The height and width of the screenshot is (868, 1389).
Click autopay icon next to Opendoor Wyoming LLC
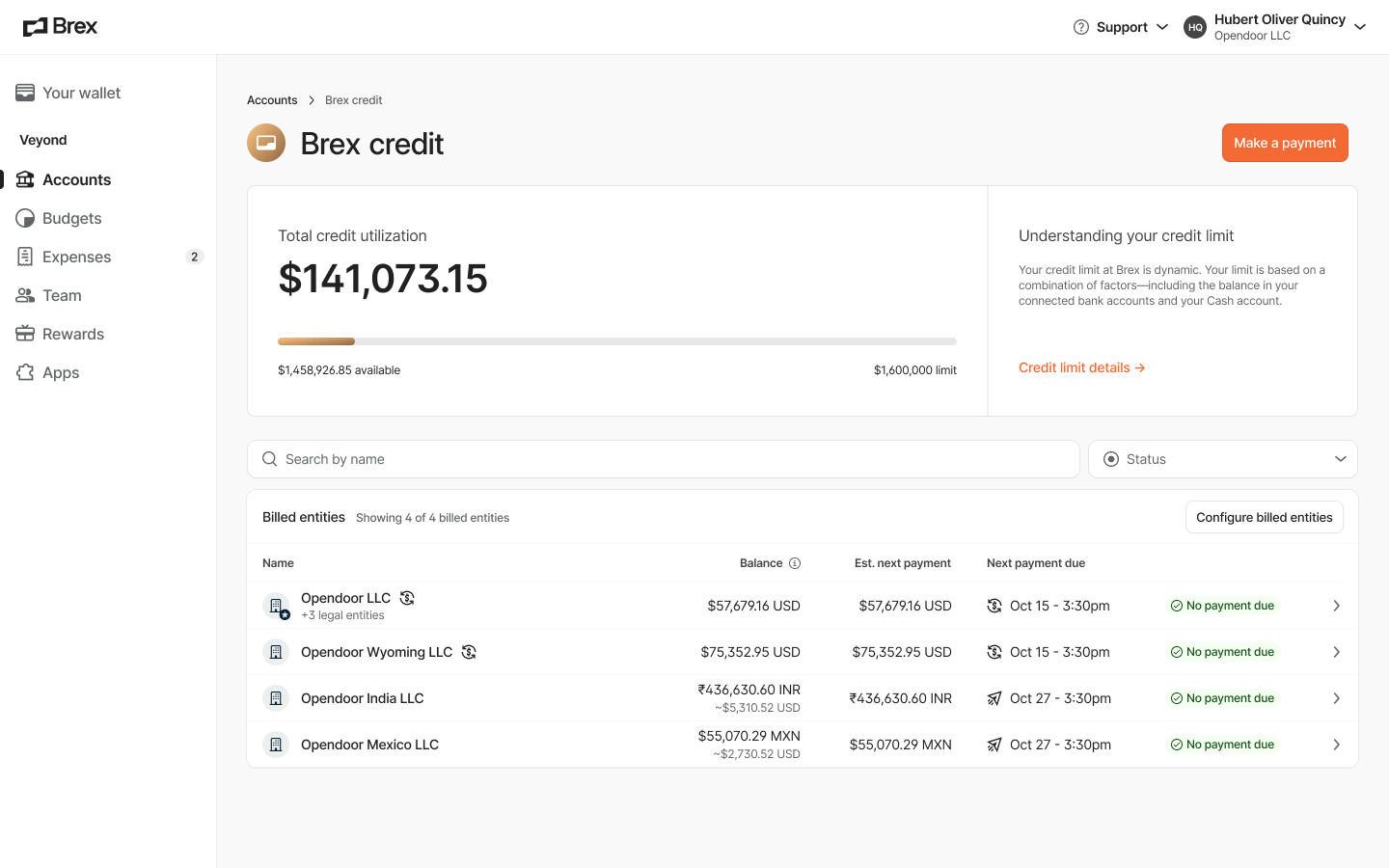[469, 652]
